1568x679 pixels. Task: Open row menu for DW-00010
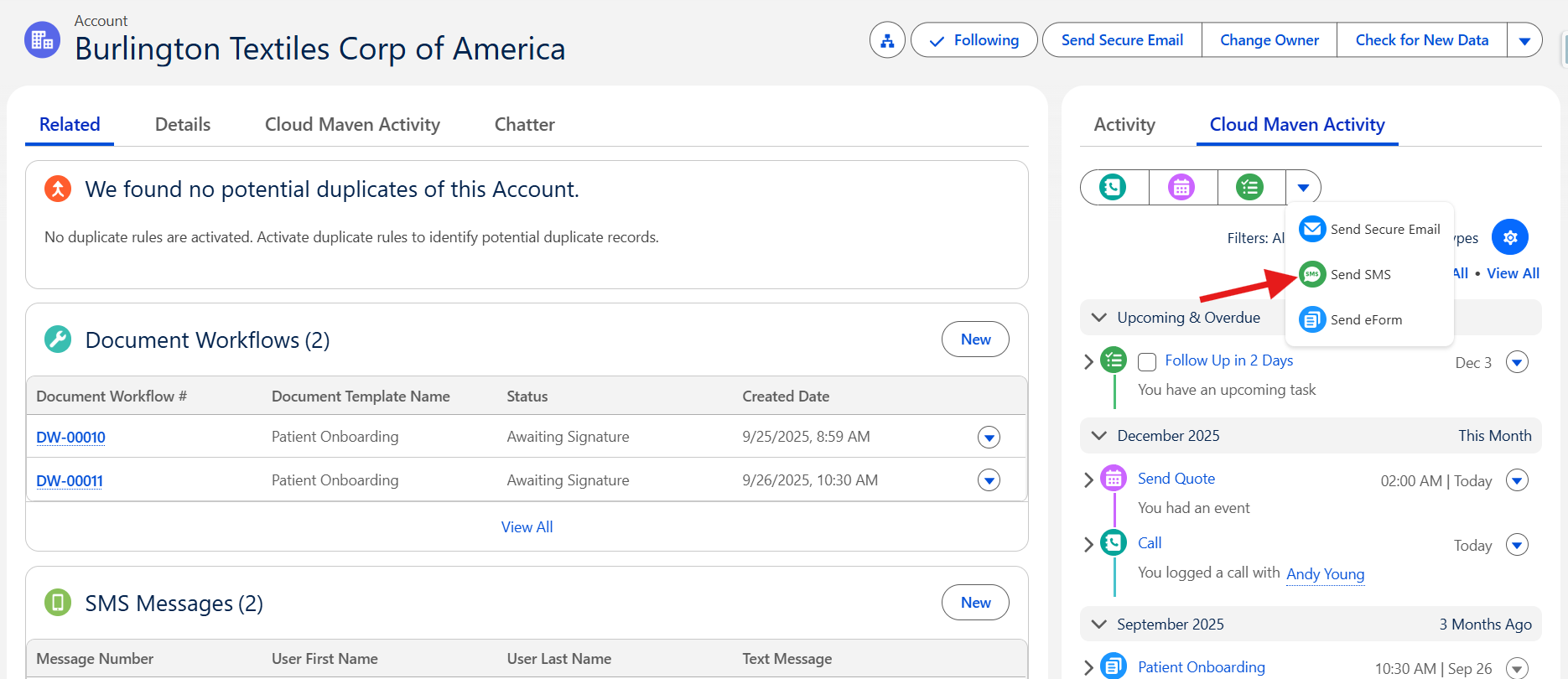click(989, 437)
